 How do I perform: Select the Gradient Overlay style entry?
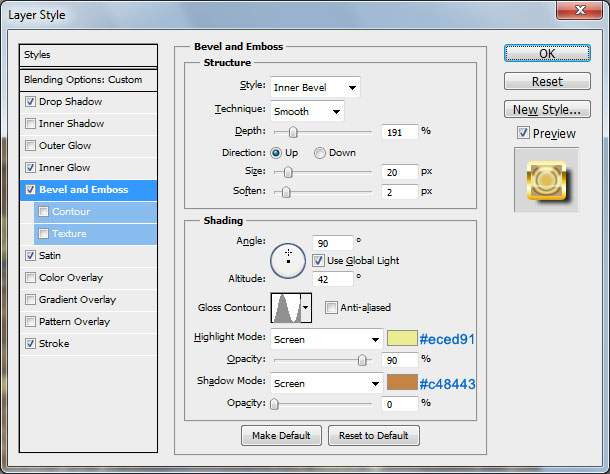tap(77, 300)
